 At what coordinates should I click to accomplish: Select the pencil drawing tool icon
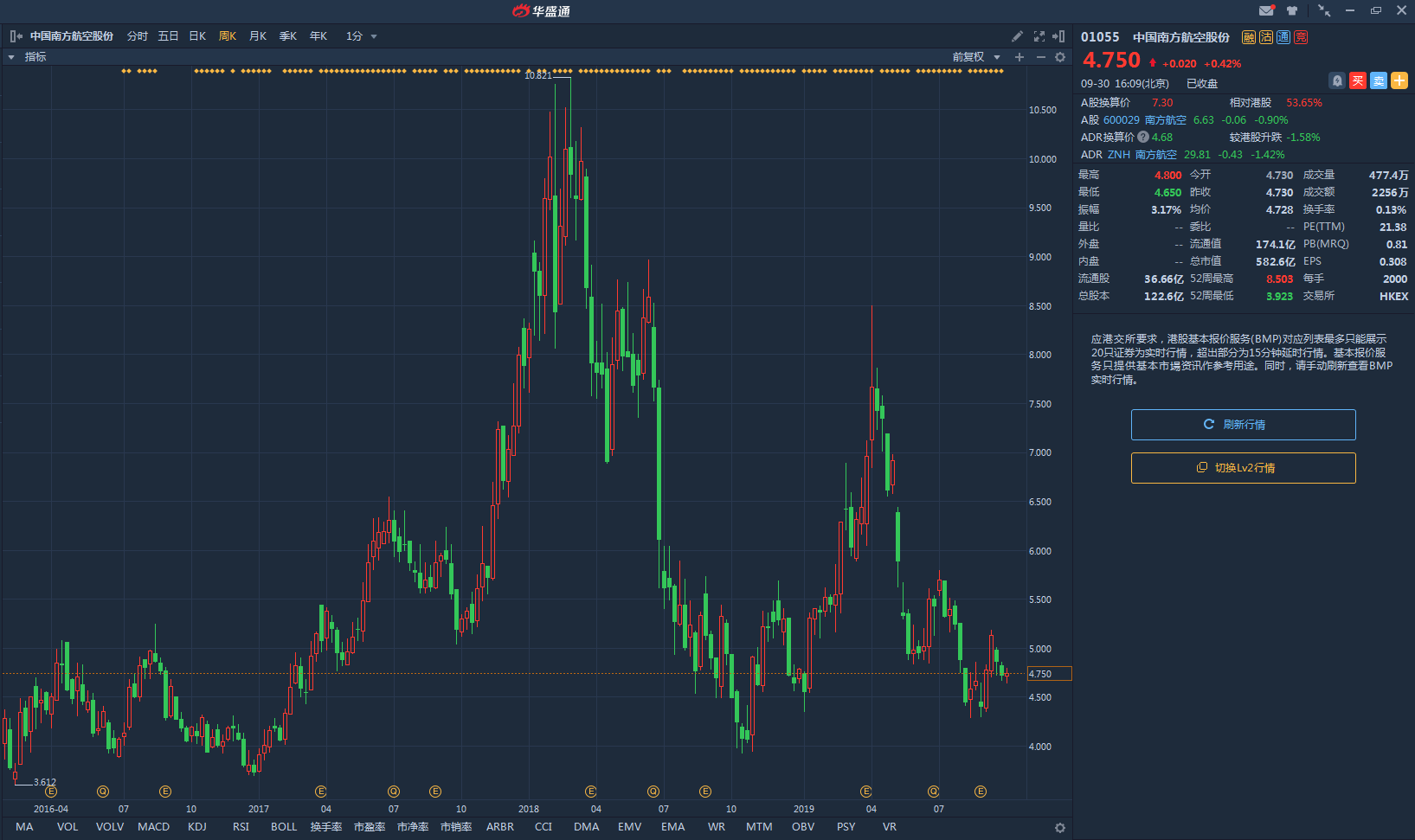(x=1017, y=36)
